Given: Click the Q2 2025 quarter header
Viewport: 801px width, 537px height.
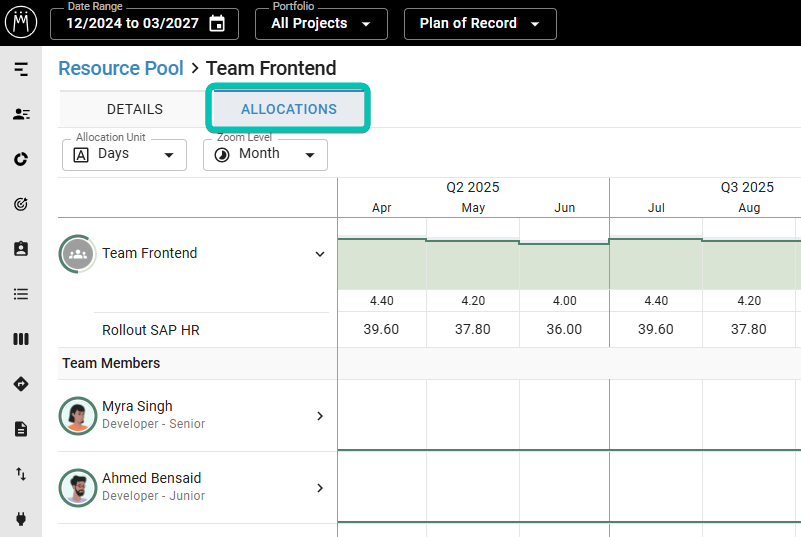Looking at the screenshot, I should [x=473, y=187].
